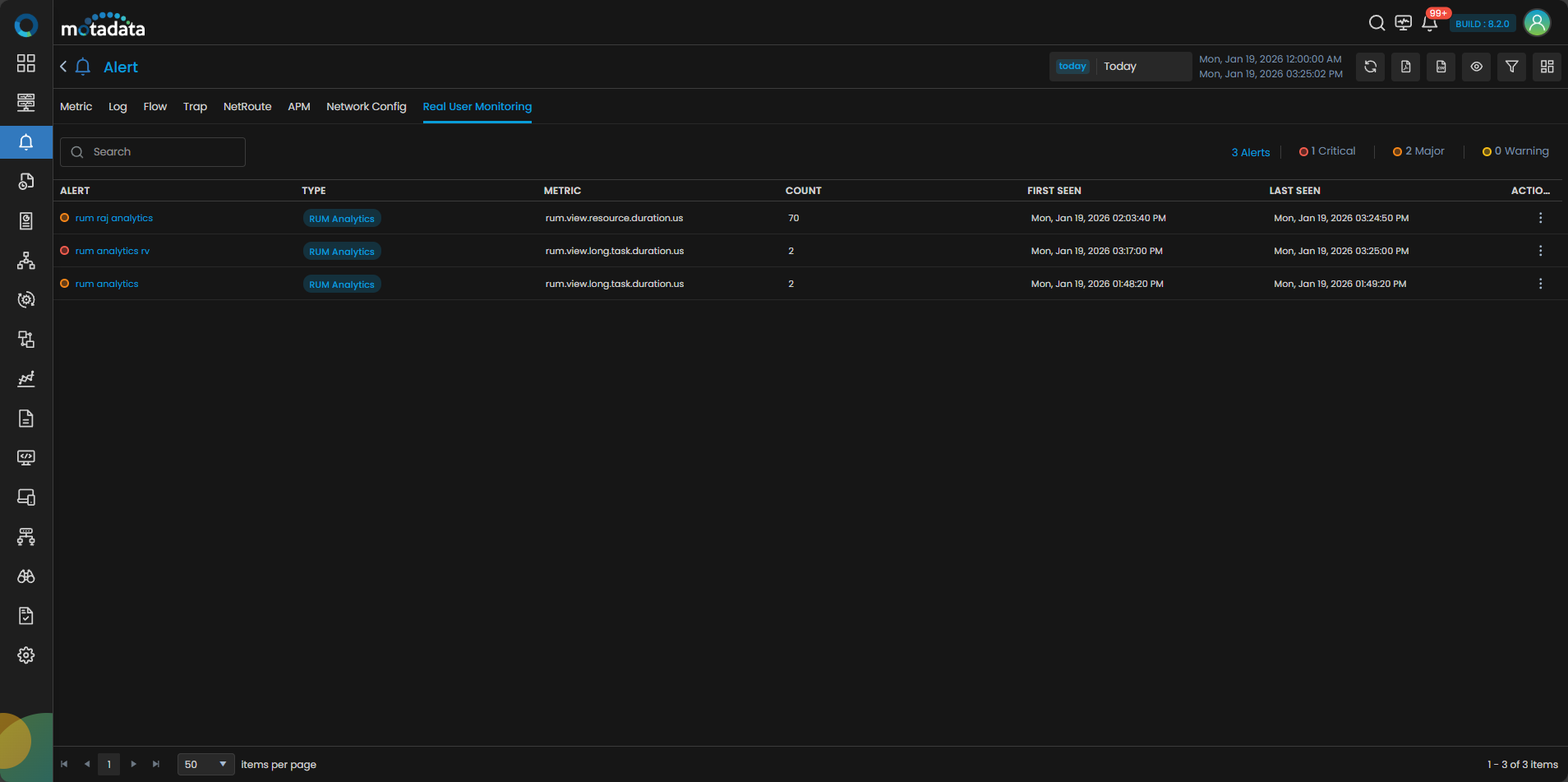Image resolution: width=1568 pixels, height=782 pixels.
Task: Open the Today time range dropdown
Action: click(1121, 67)
